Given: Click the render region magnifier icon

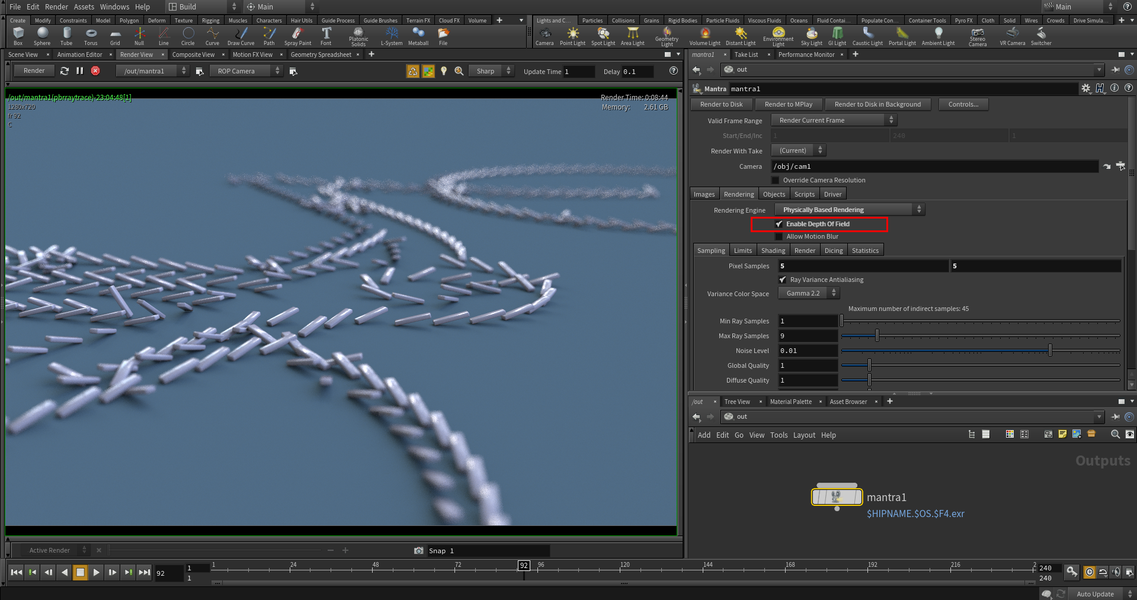Looking at the screenshot, I should 459,71.
